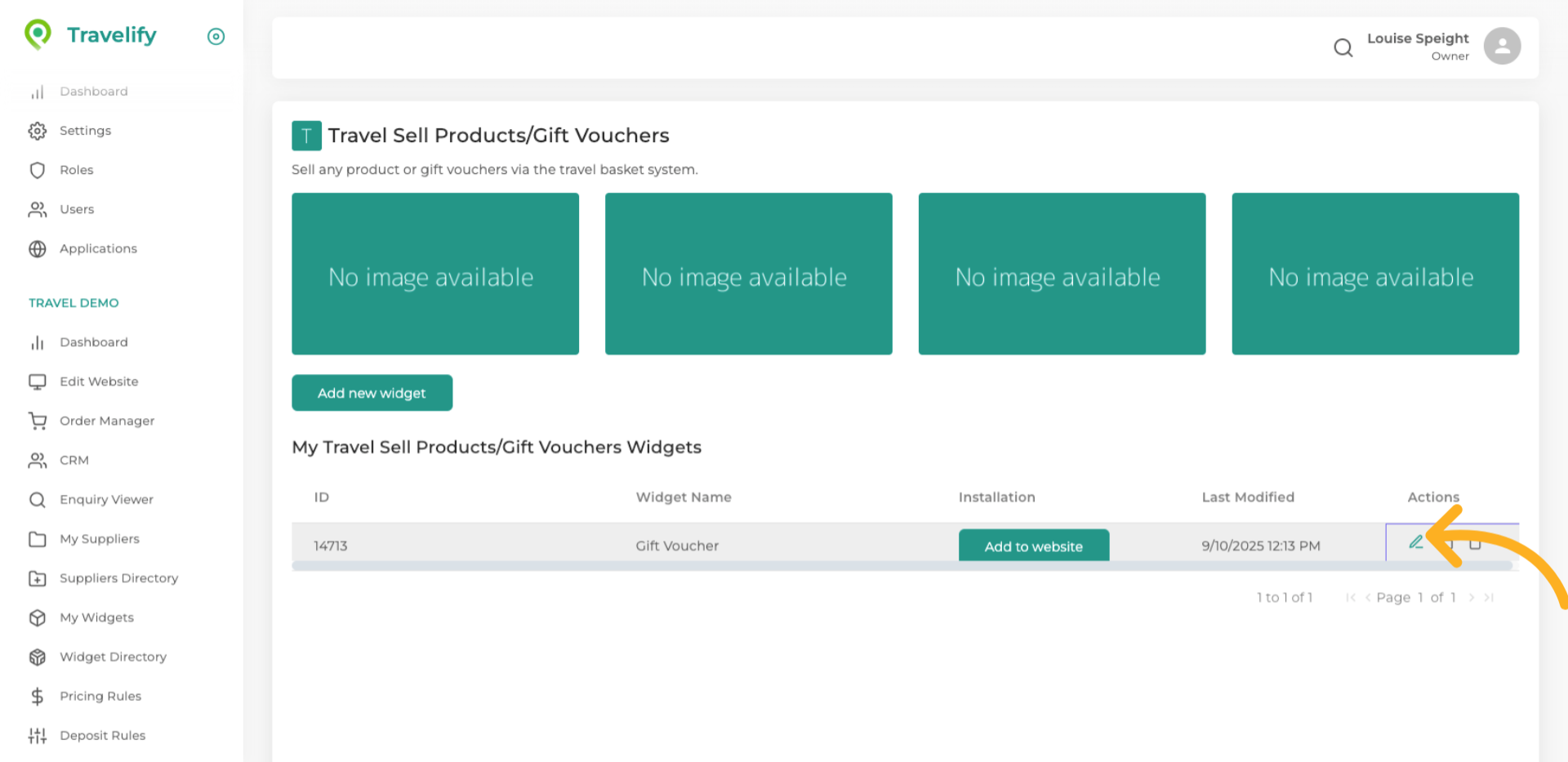Select My Widgets from the sidebar

point(96,617)
